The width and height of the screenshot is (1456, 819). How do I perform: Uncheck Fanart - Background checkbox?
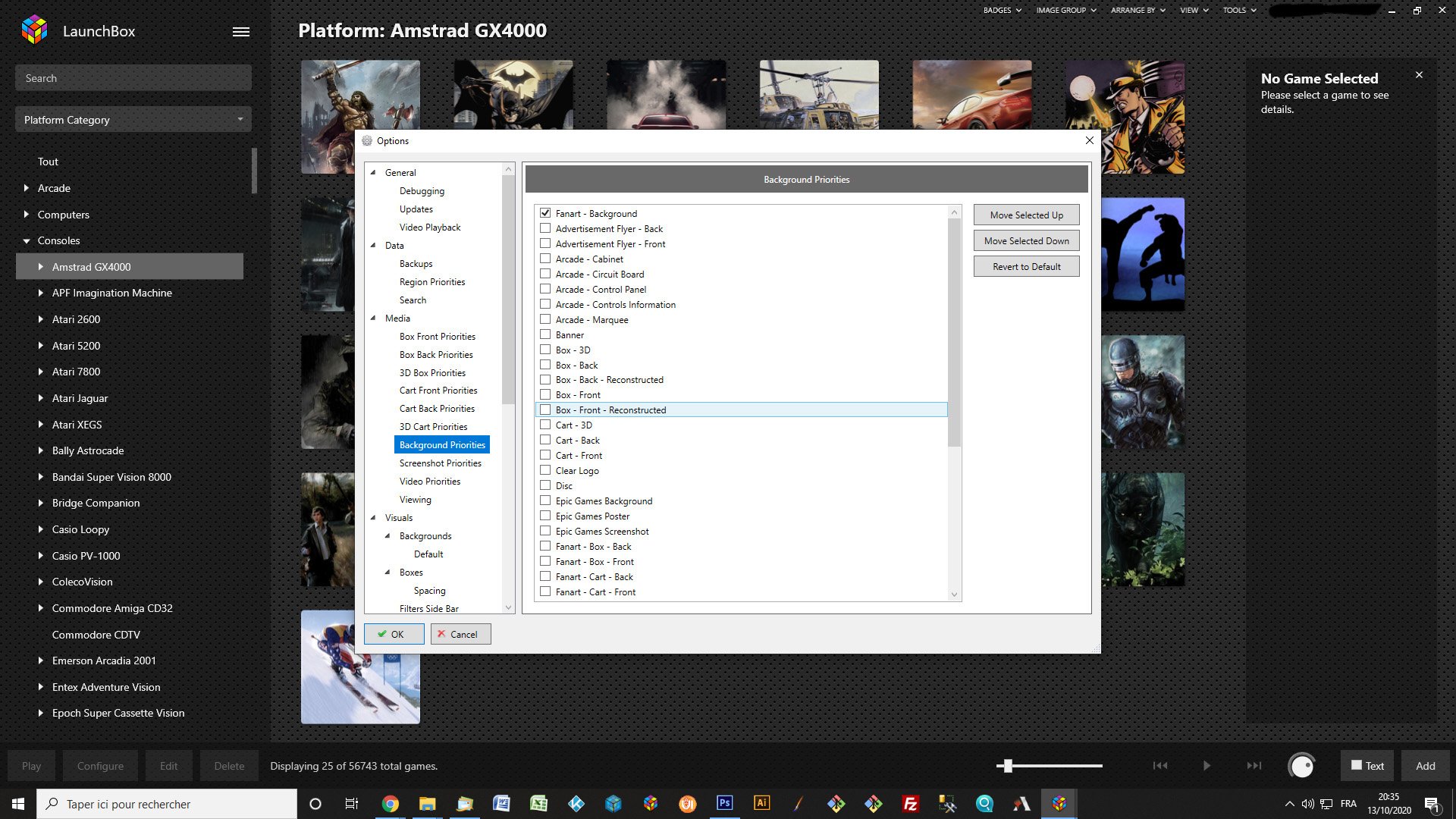click(545, 213)
